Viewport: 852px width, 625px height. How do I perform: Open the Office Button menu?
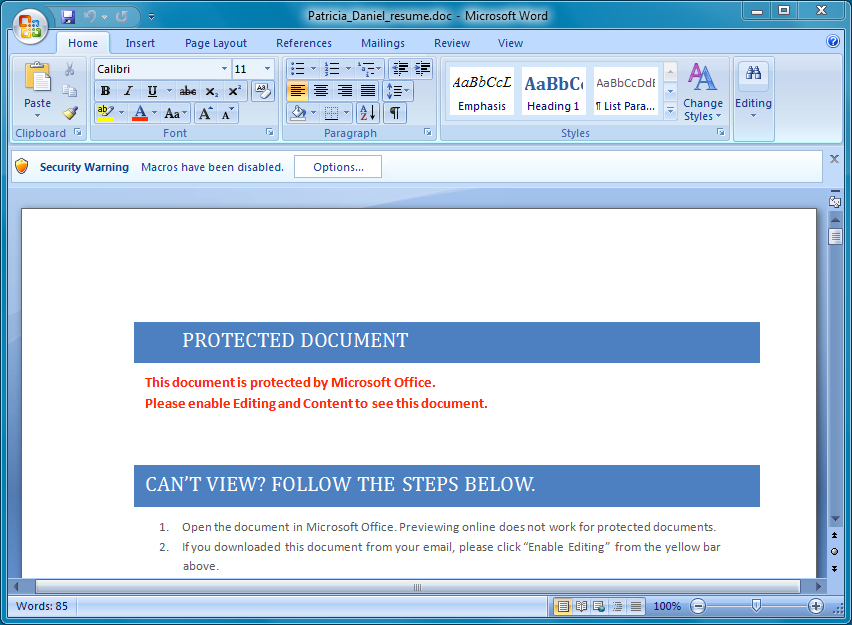30,26
